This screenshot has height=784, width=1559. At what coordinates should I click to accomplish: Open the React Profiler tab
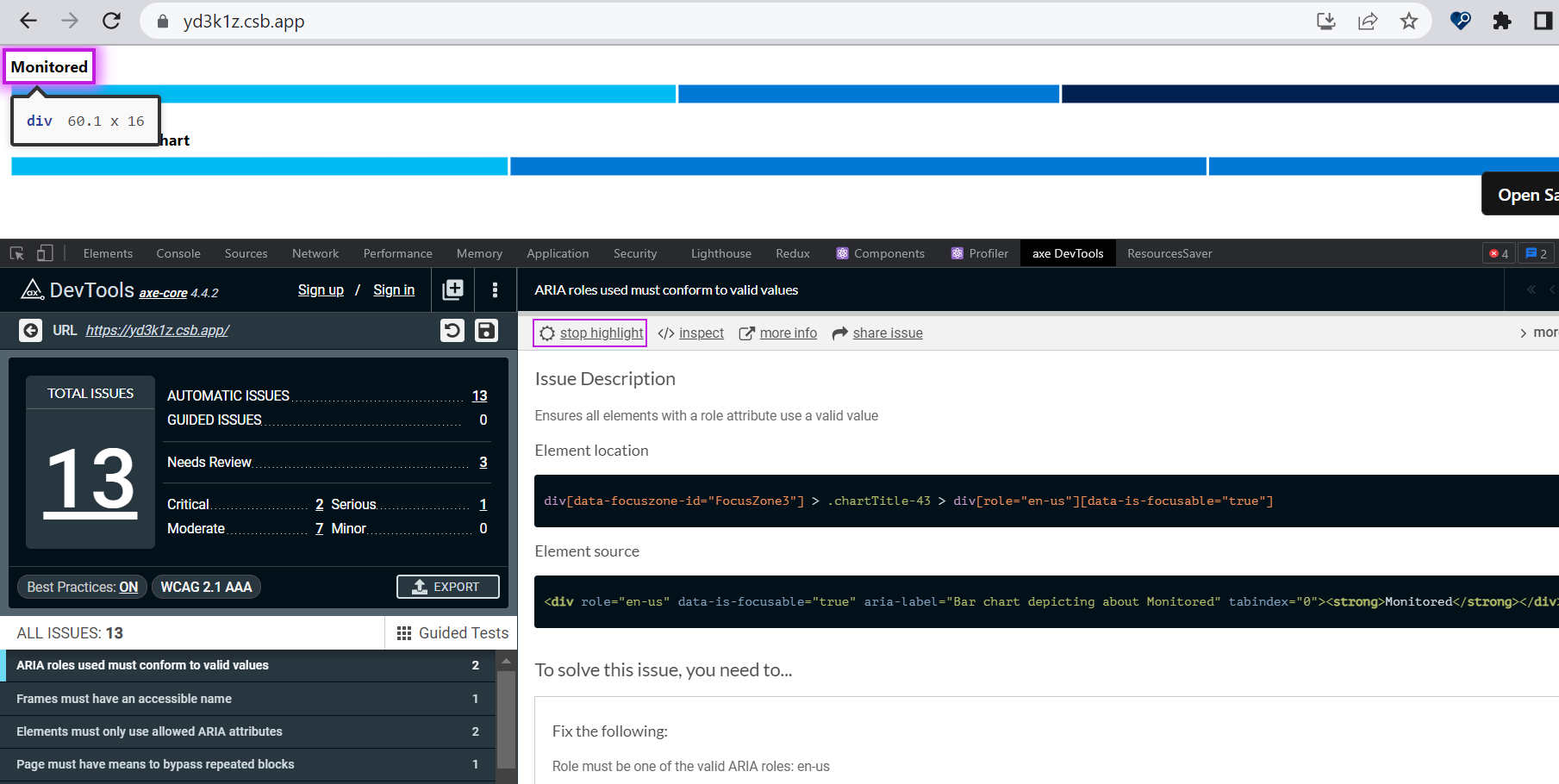pos(980,253)
